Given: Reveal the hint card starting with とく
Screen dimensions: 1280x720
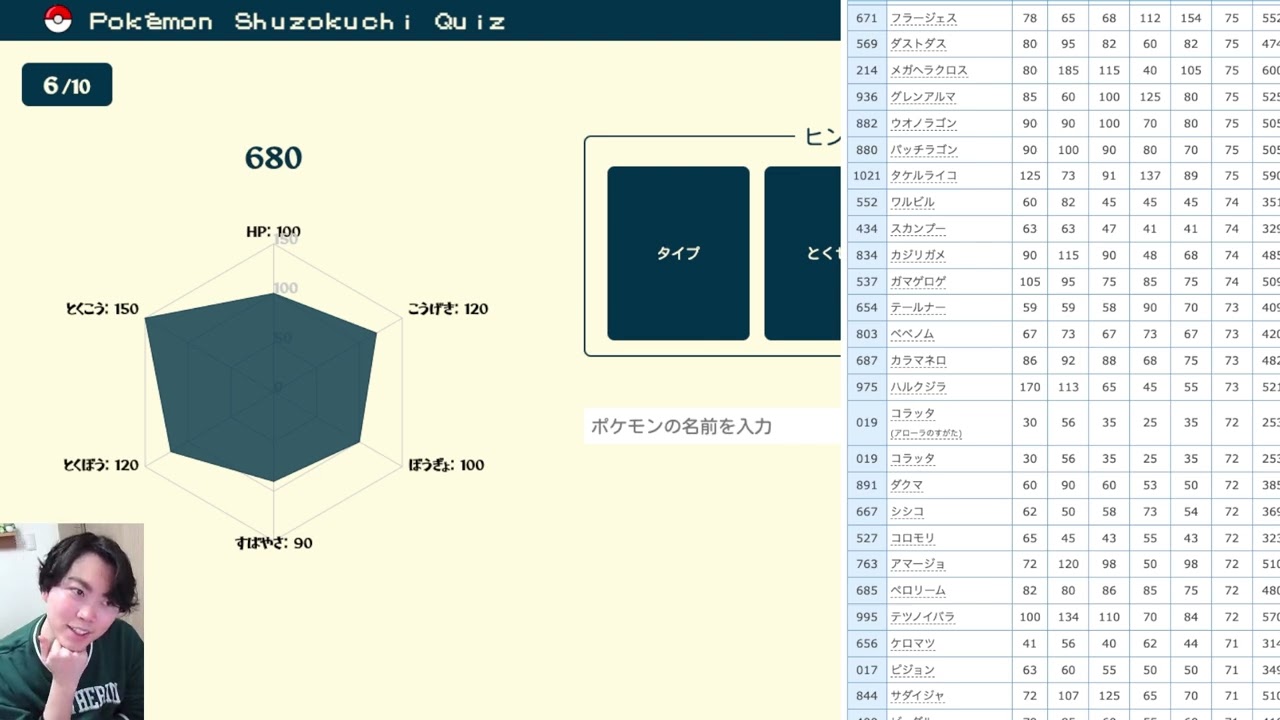Looking at the screenshot, I should (x=803, y=253).
